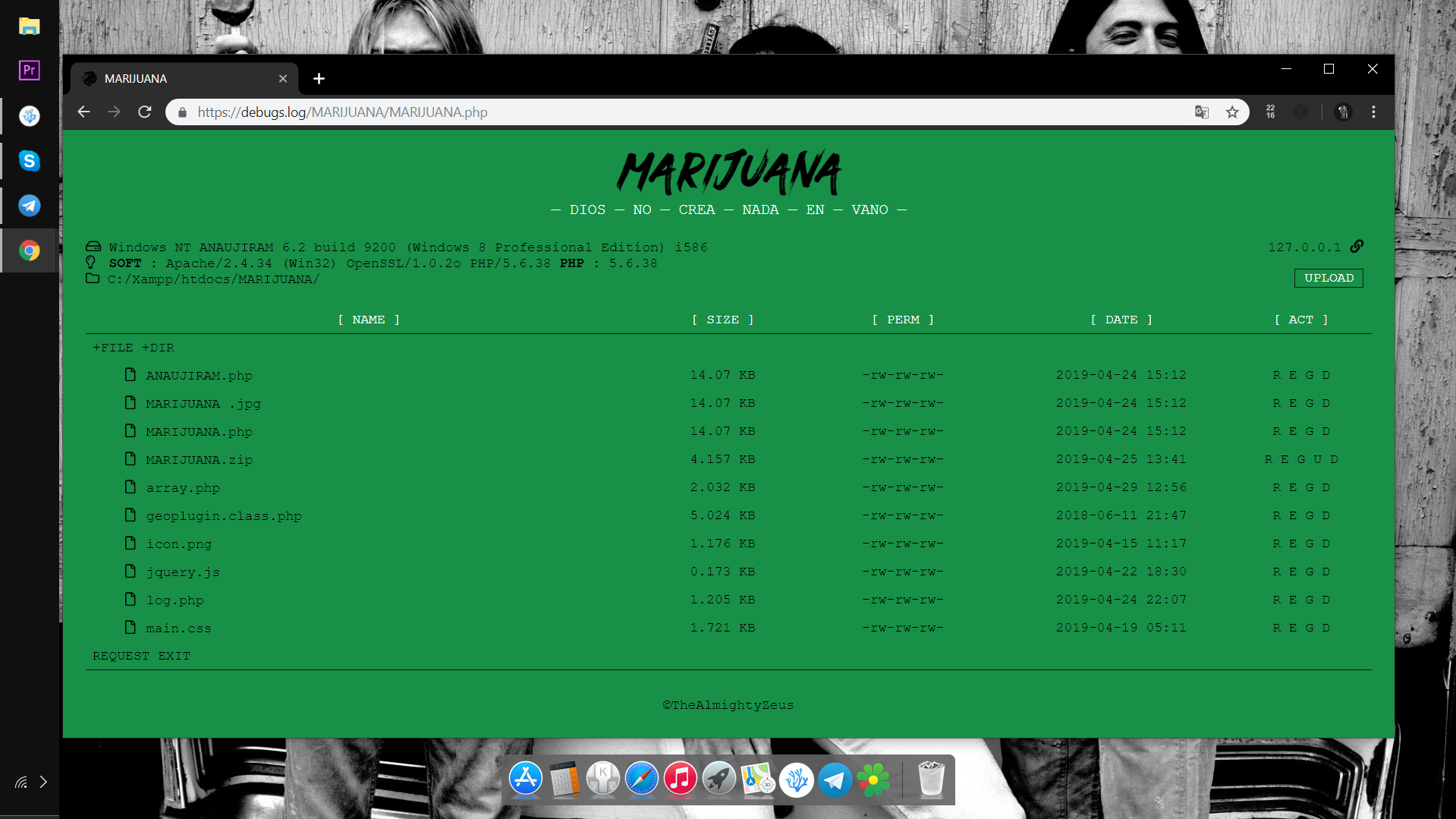Reload the page with the refresh icon
The width and height of the screenshot is (1456, 819).
(145, 112)
